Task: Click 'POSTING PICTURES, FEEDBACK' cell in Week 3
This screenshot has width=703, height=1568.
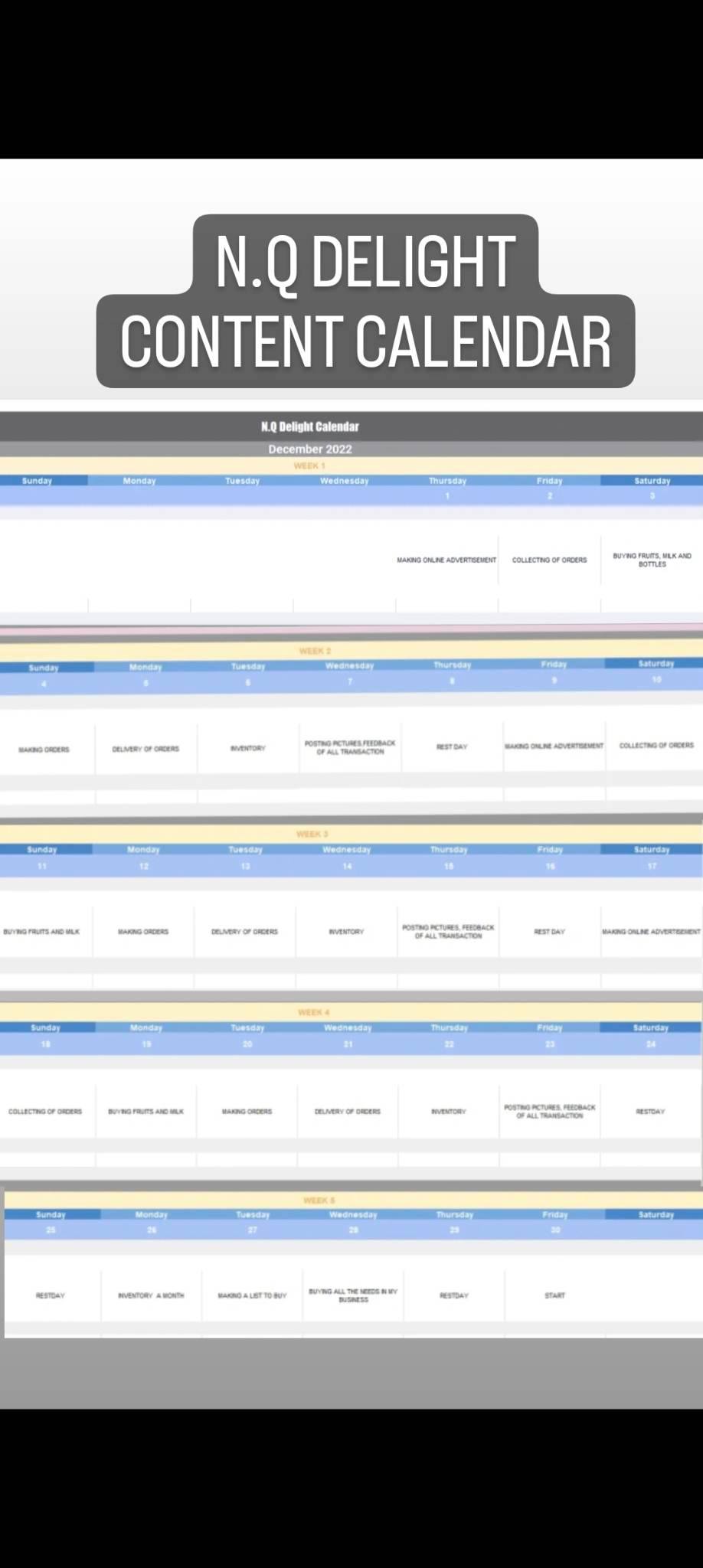Action: tap(448, 932)
